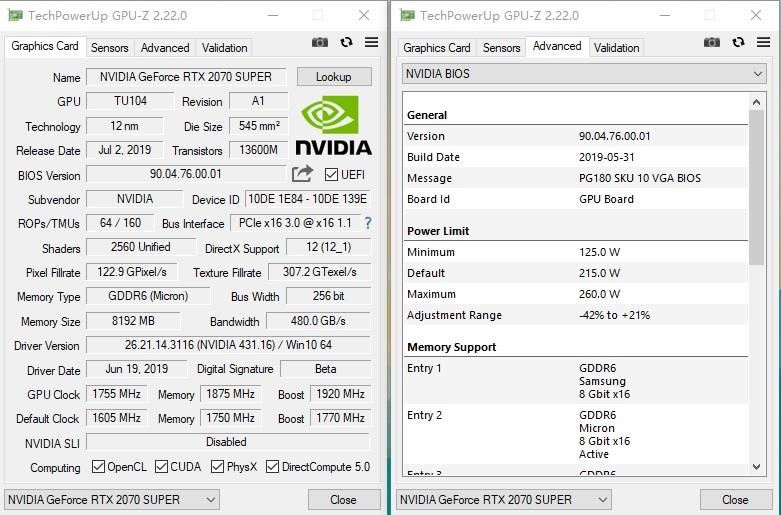Screen dimensions: 781x515
Task: Click the refresh icon in Advanced window
Action: (x=738, y=42)
